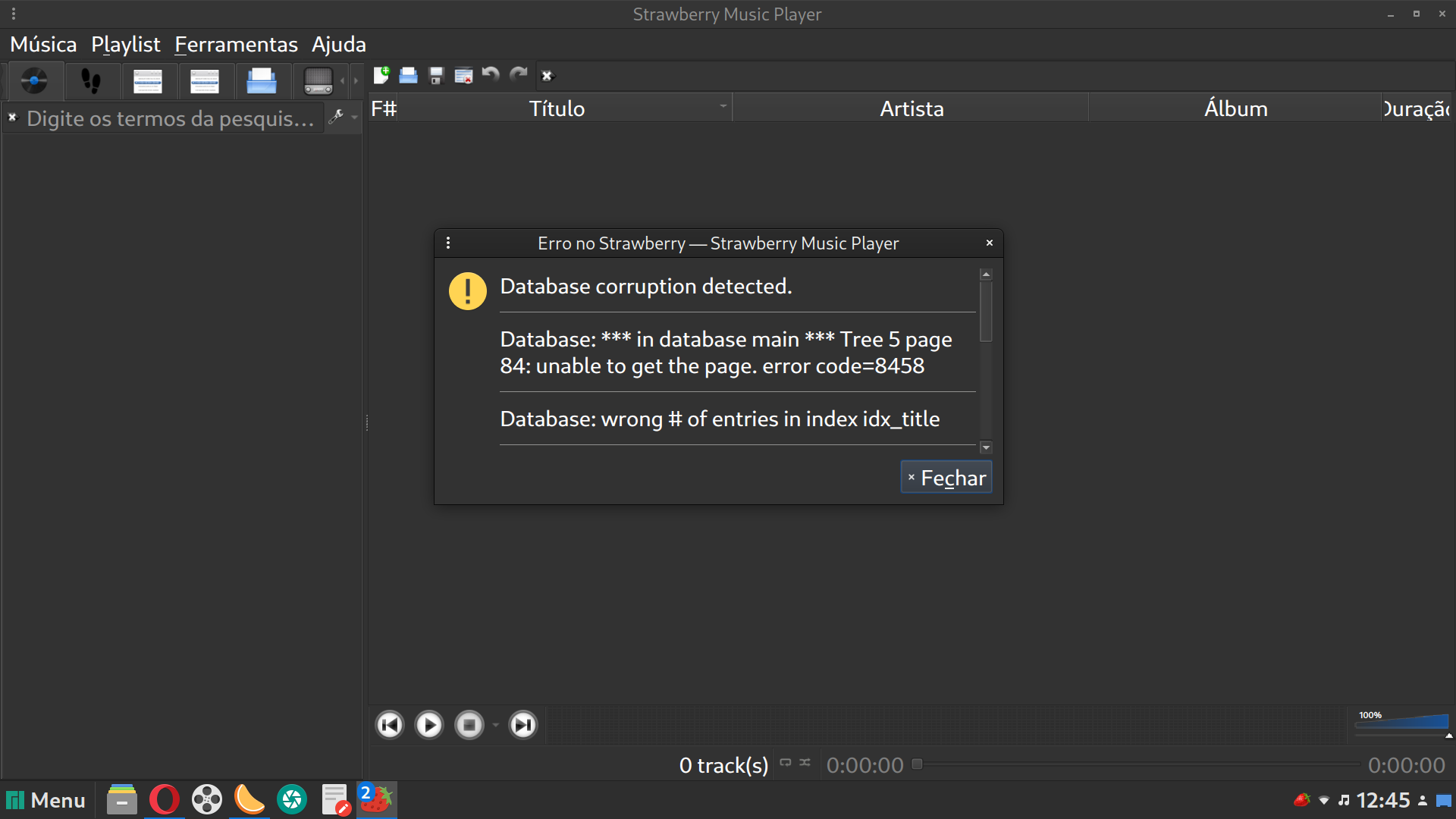1456x819 pixels.
Task: Open the Playlist menu
Action: coord(126,45)
